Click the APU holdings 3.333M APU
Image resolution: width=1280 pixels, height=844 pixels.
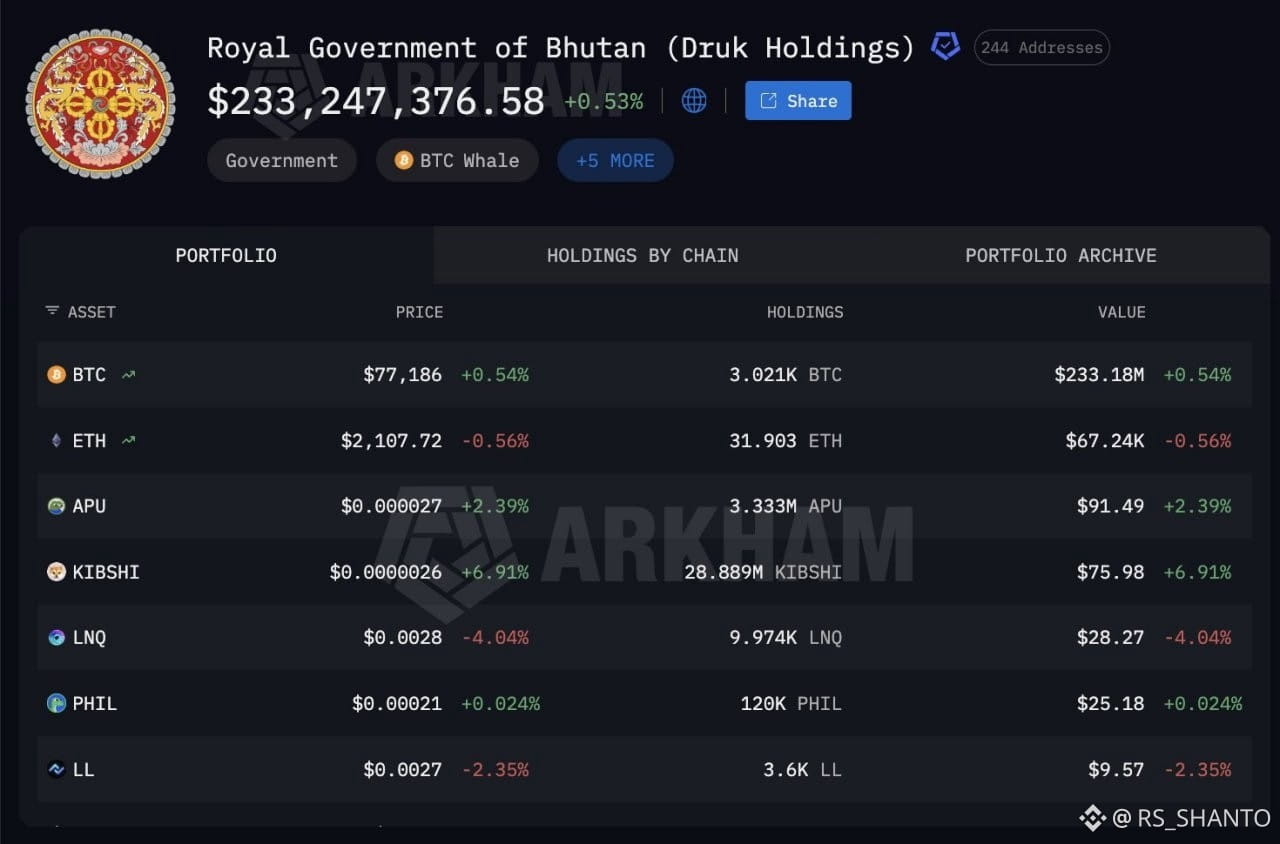[786, 506]
